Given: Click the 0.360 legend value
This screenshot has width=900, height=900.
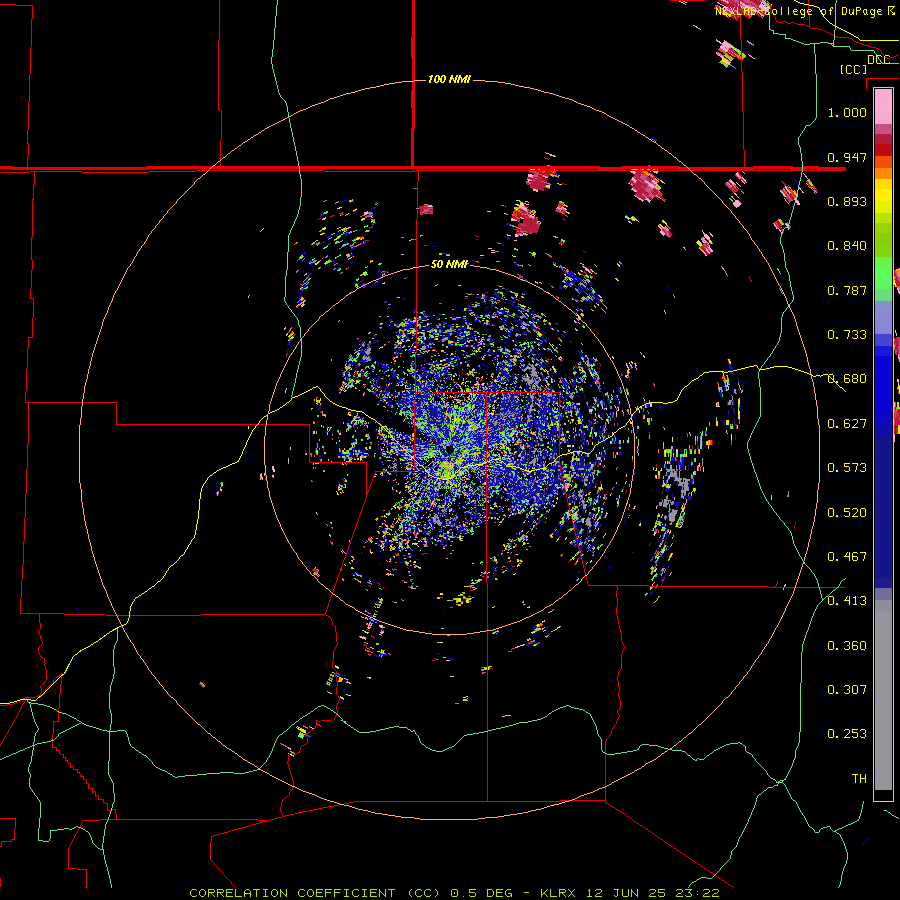Looking at the screenshot, I should pos(847,646).
